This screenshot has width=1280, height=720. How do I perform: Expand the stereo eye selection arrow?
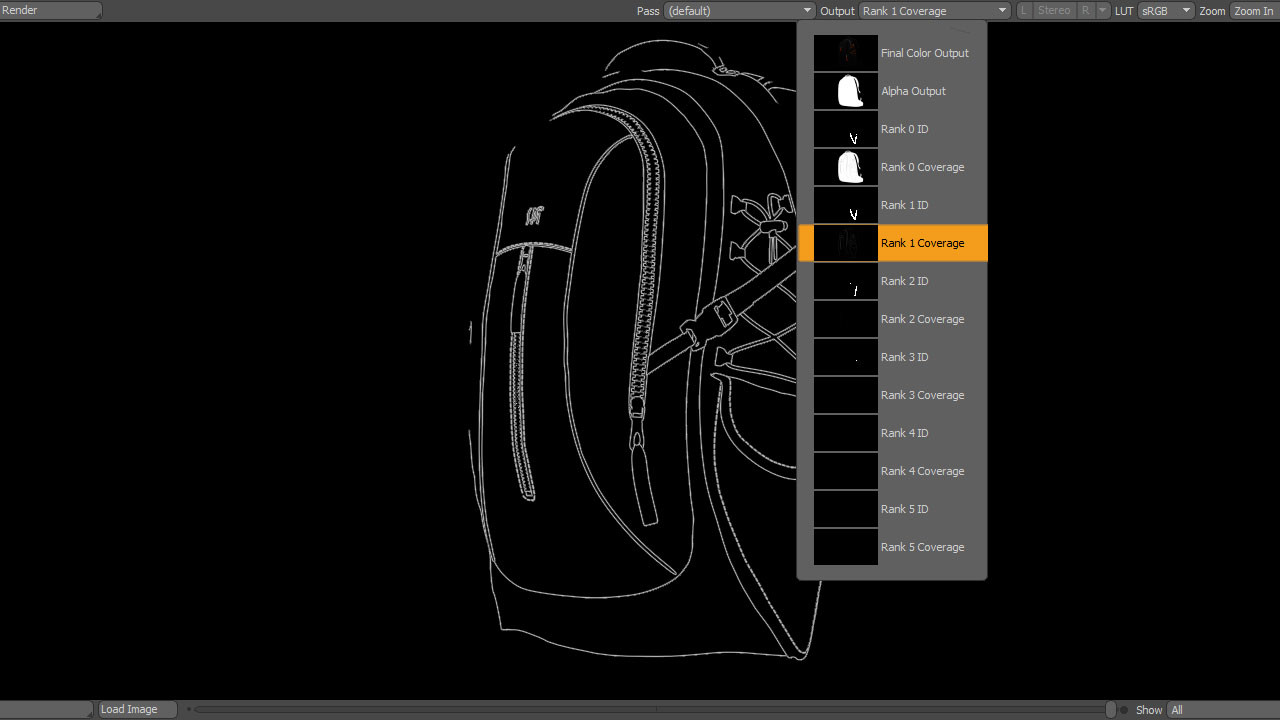click(1103, 10)
